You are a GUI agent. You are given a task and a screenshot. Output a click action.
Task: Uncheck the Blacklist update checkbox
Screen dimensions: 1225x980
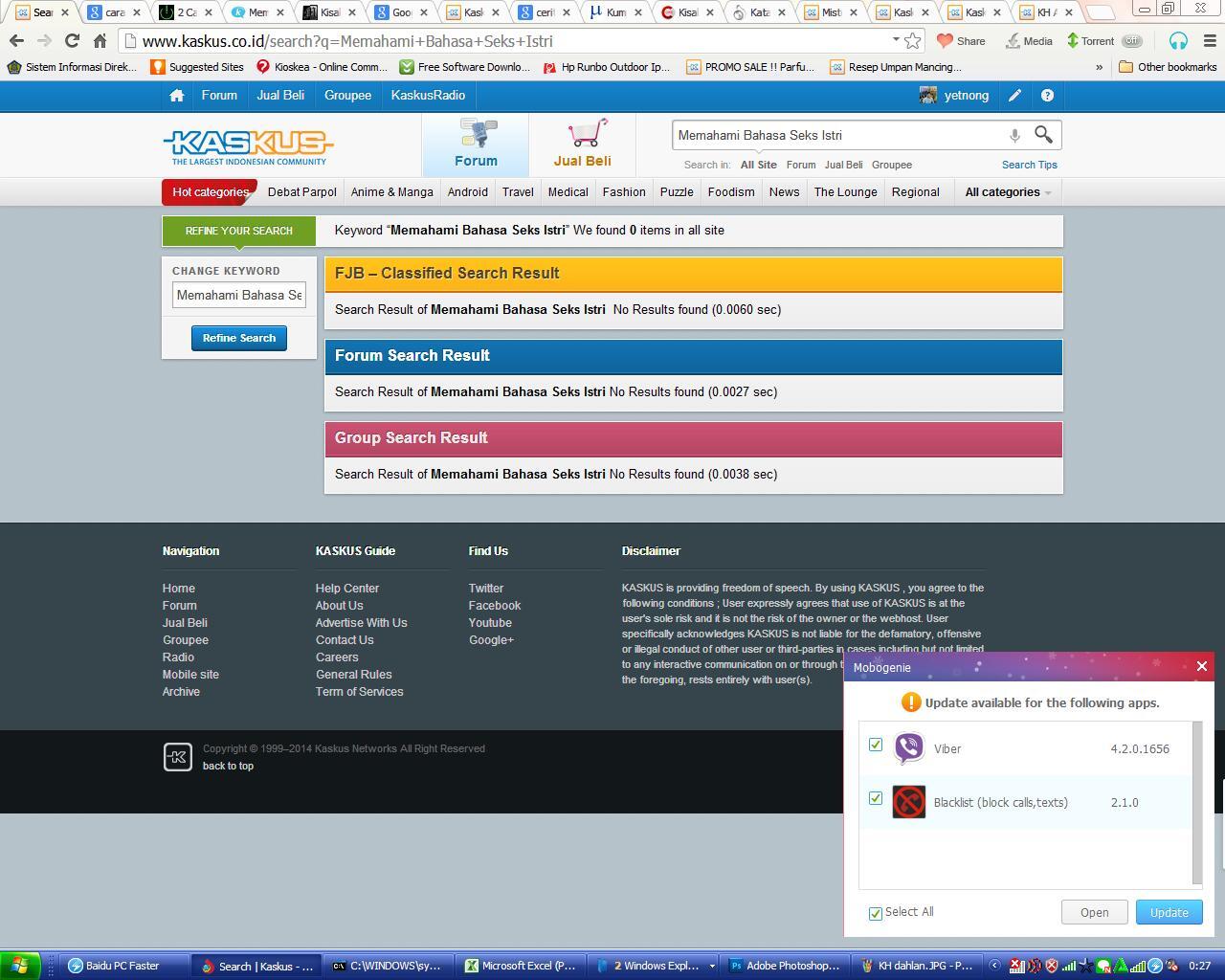(x=875, y=798)
